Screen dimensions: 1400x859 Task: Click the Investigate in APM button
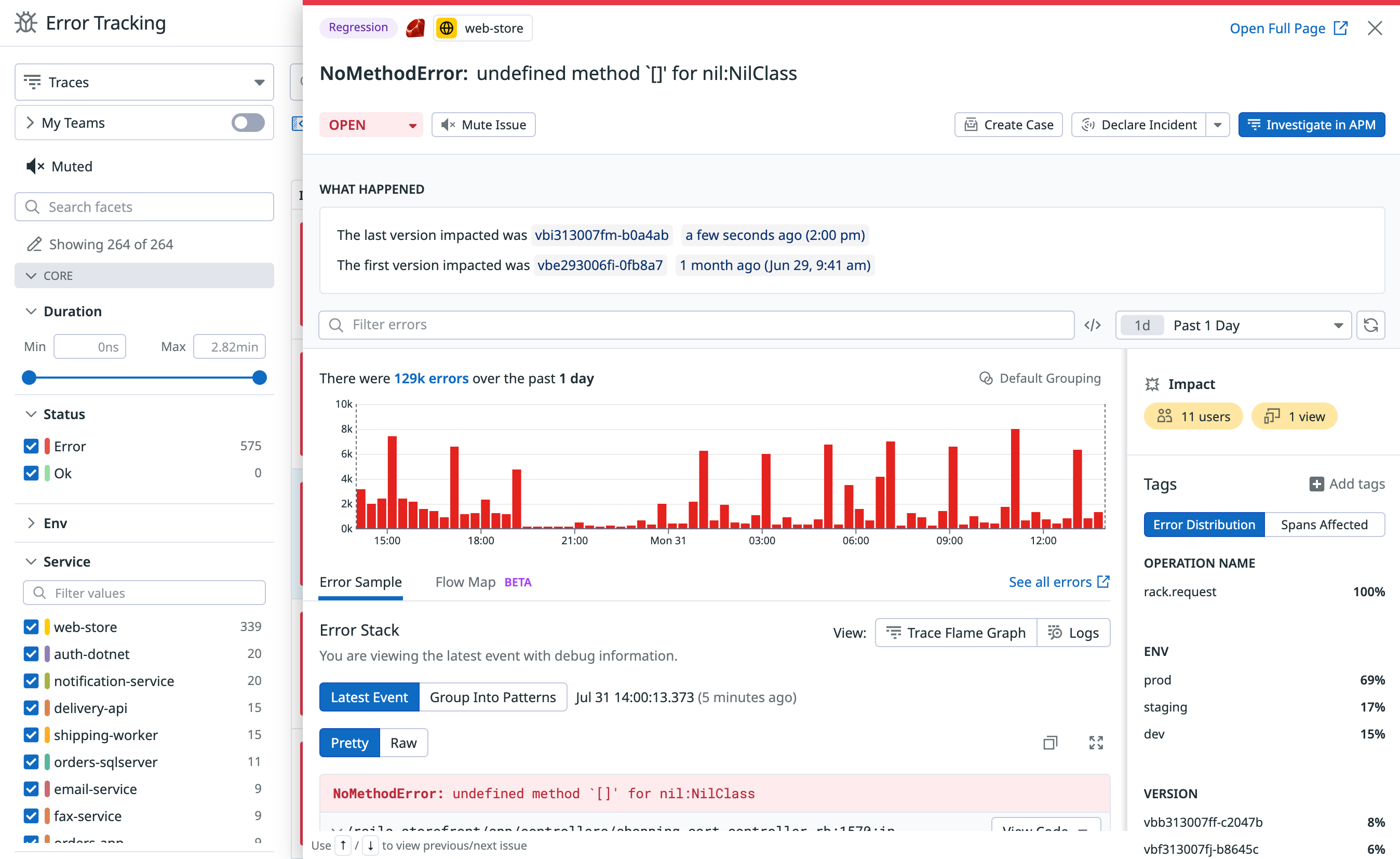1311,125
